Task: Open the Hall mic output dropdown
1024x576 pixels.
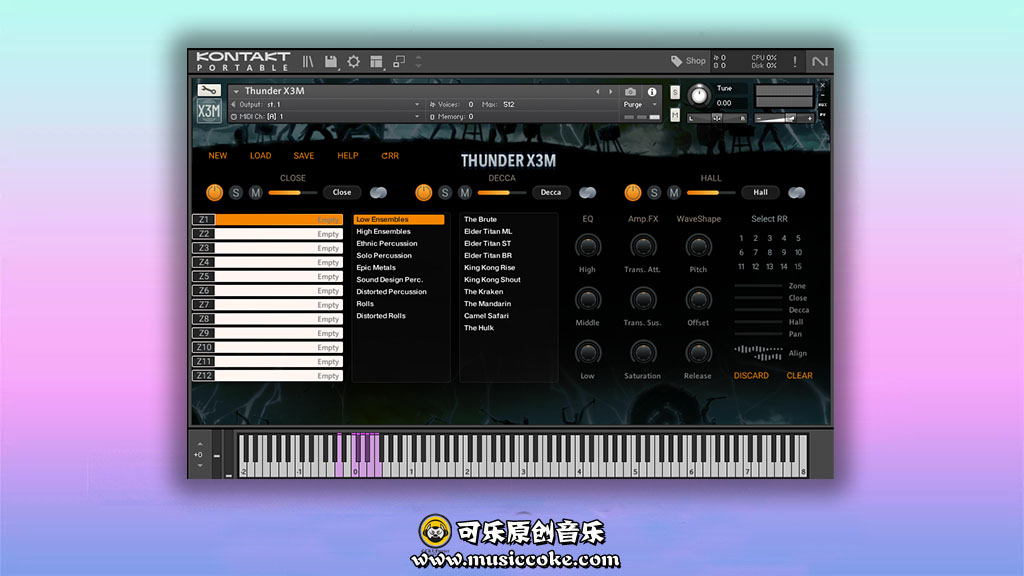Action: coord(760,193)
